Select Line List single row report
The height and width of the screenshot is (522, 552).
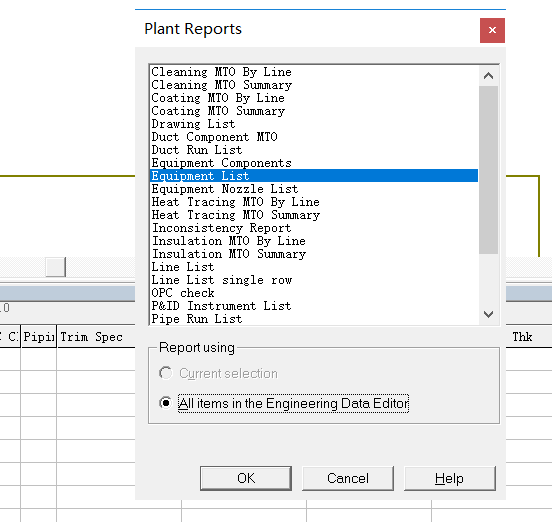pos(314,280)
